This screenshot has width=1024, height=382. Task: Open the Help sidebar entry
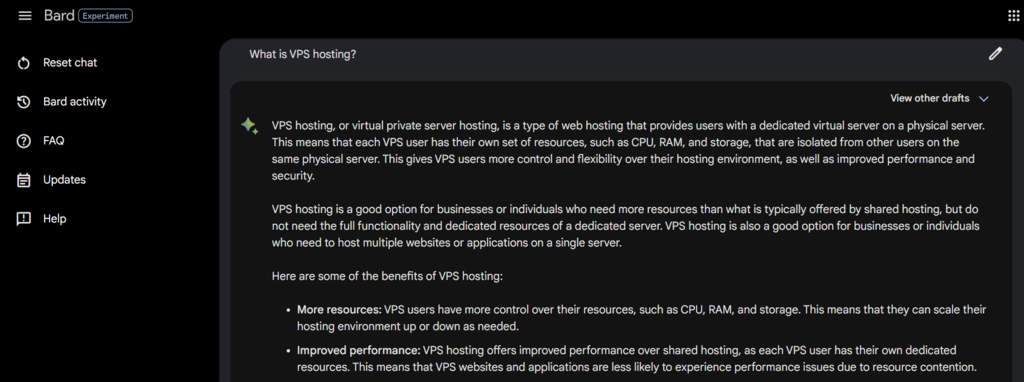(x=54, y=219)
